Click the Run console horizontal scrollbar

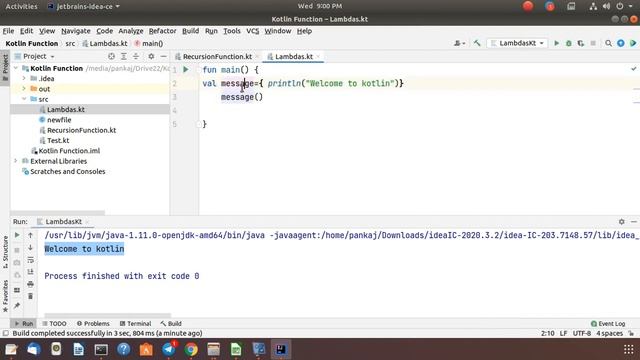coord(108,315)
